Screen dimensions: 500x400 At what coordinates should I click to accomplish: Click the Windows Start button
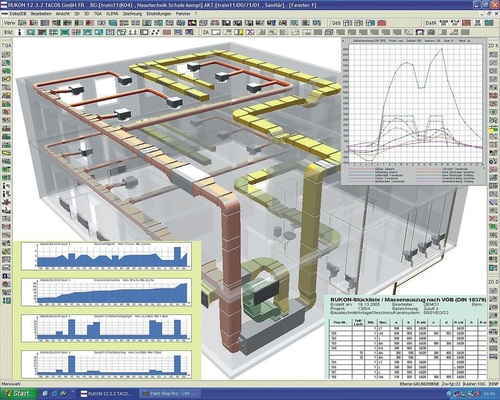pos(18,394)
